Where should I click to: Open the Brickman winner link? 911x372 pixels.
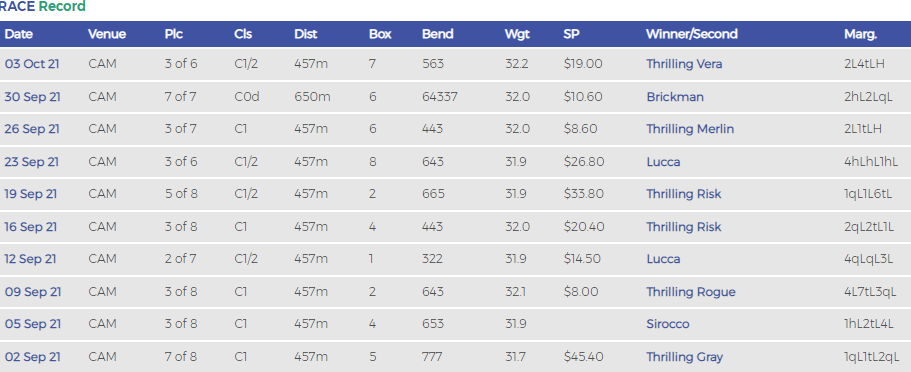(x=675, y=96)
